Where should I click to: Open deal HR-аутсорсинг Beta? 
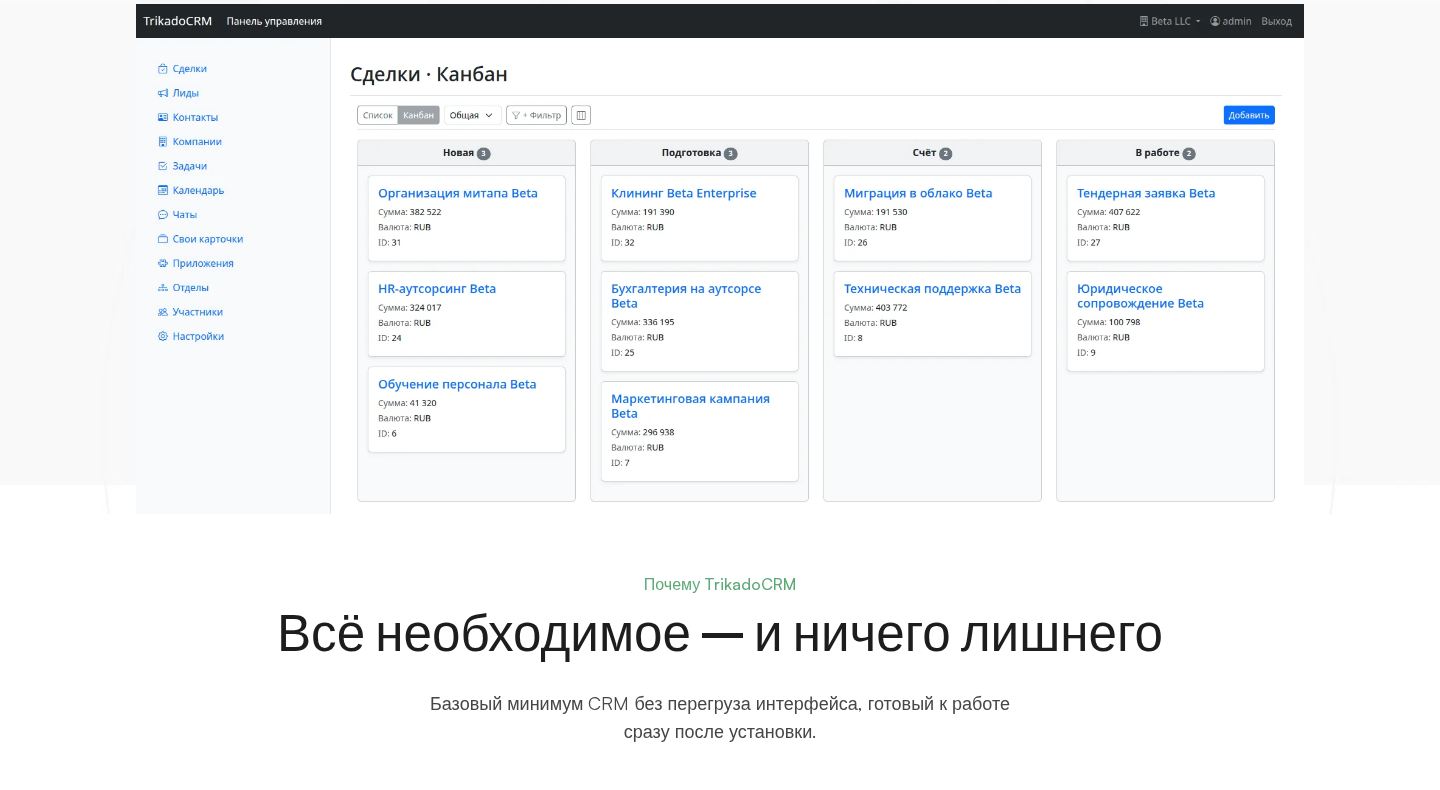(437, 289)
